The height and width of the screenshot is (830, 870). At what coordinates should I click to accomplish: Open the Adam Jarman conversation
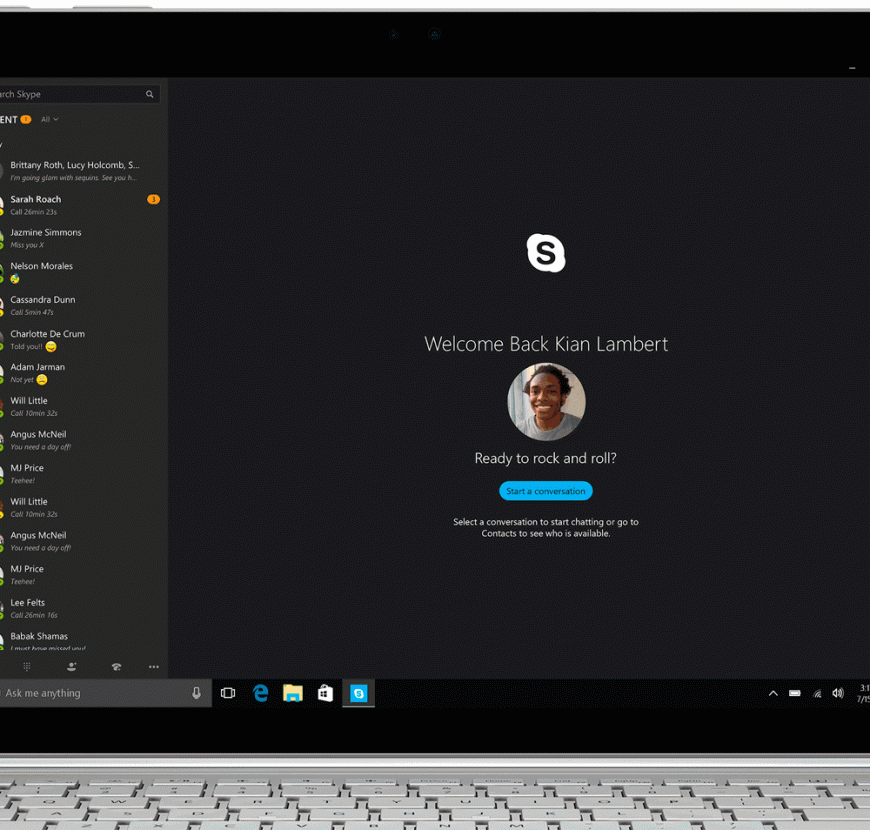point(83,373)
